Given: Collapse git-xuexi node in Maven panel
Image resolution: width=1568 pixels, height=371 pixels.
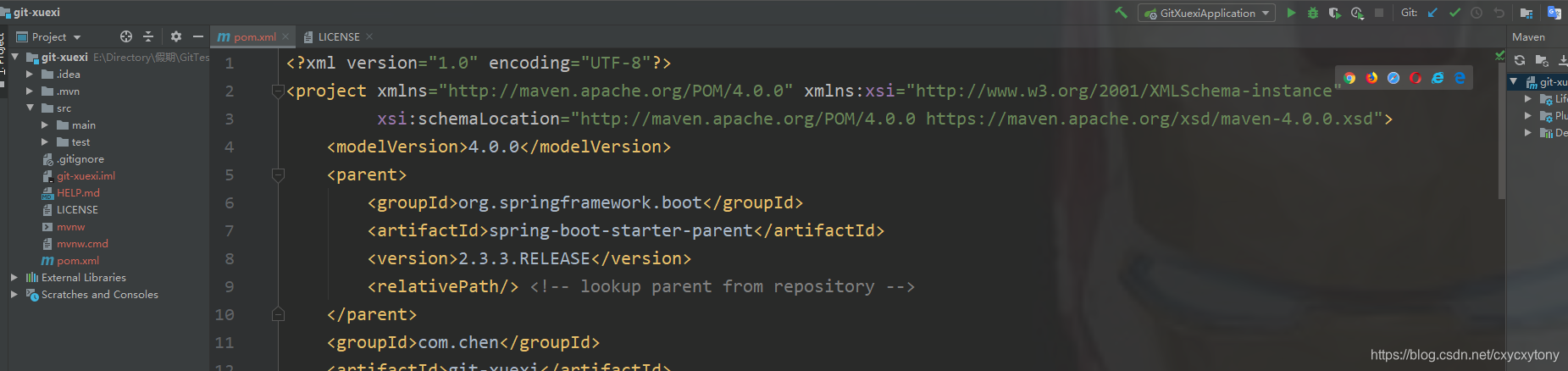Looking at the screenshot, I should pos(1514,81).
